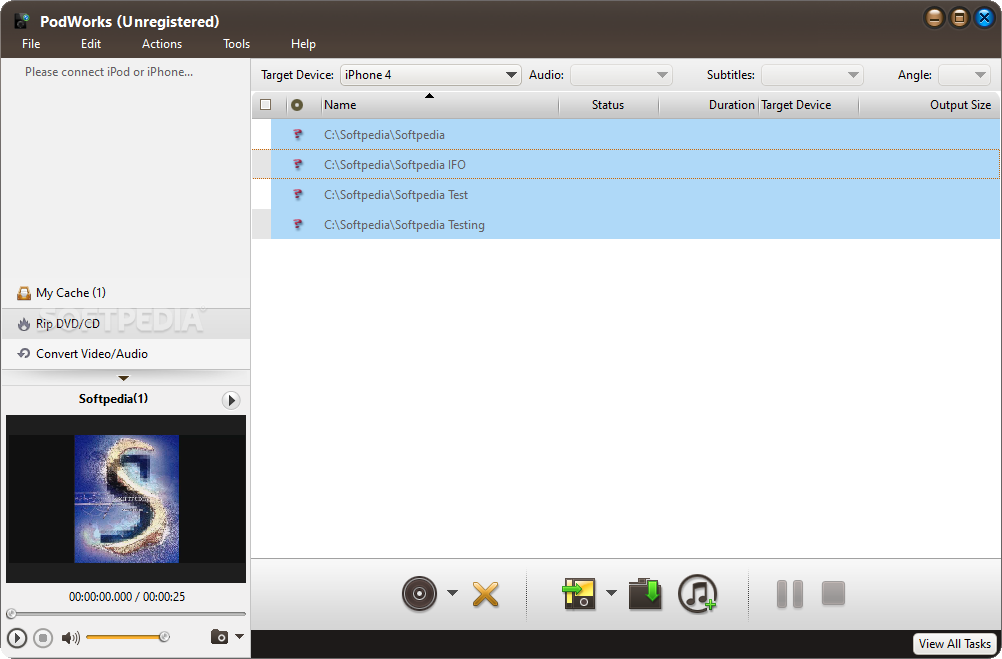Sort by the Status column header
The height and width of the screenshot is (659, 1002).
(x=608, y=105)
